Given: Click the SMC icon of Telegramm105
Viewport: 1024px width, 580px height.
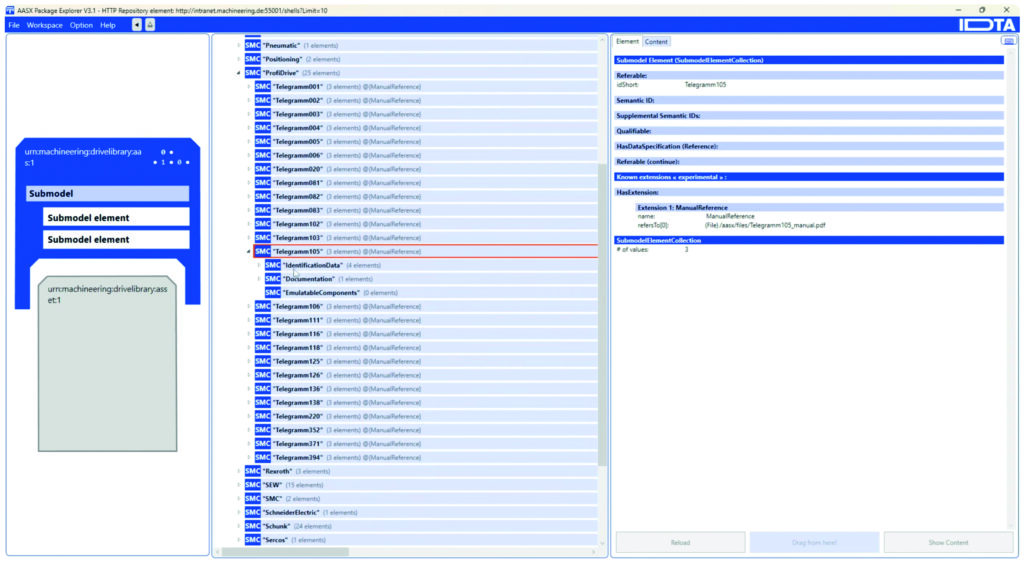Looking at the screenshot, I should [263, 251].
